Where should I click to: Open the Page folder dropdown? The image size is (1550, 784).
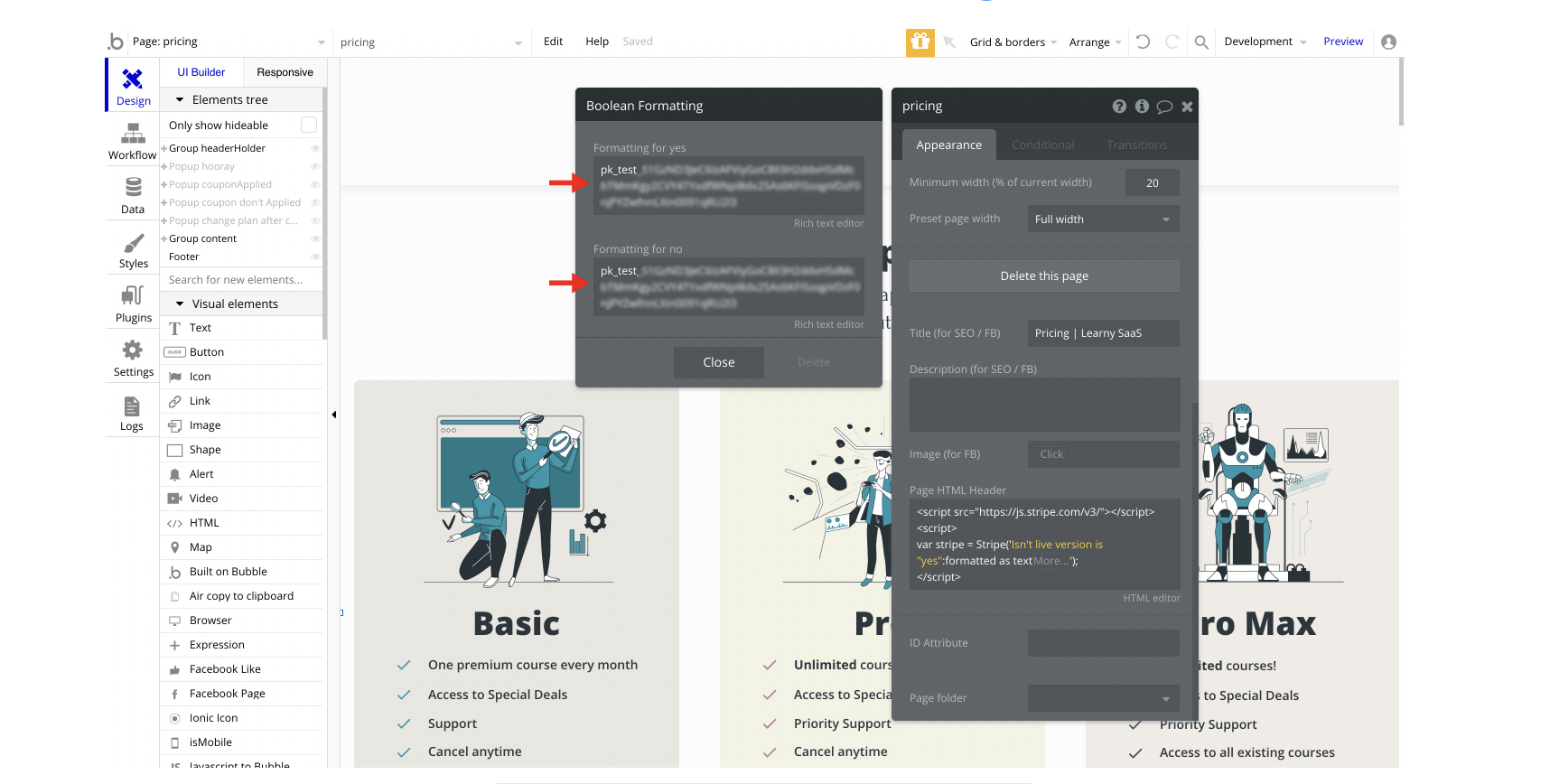(1103, 698)
